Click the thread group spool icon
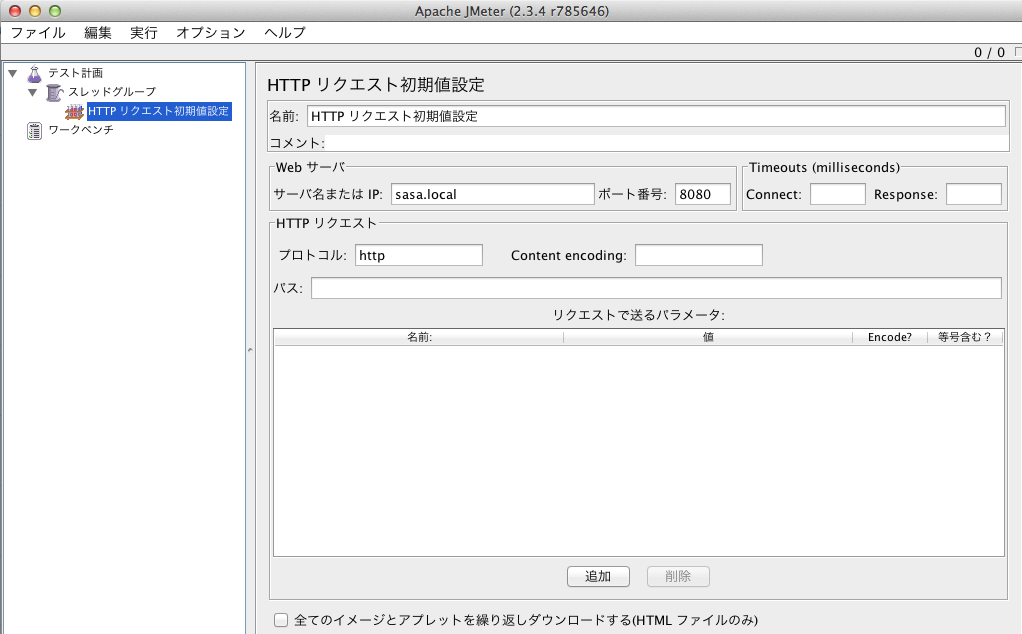Viewport: 1022px width, 634px height. [x=54, y=92]
